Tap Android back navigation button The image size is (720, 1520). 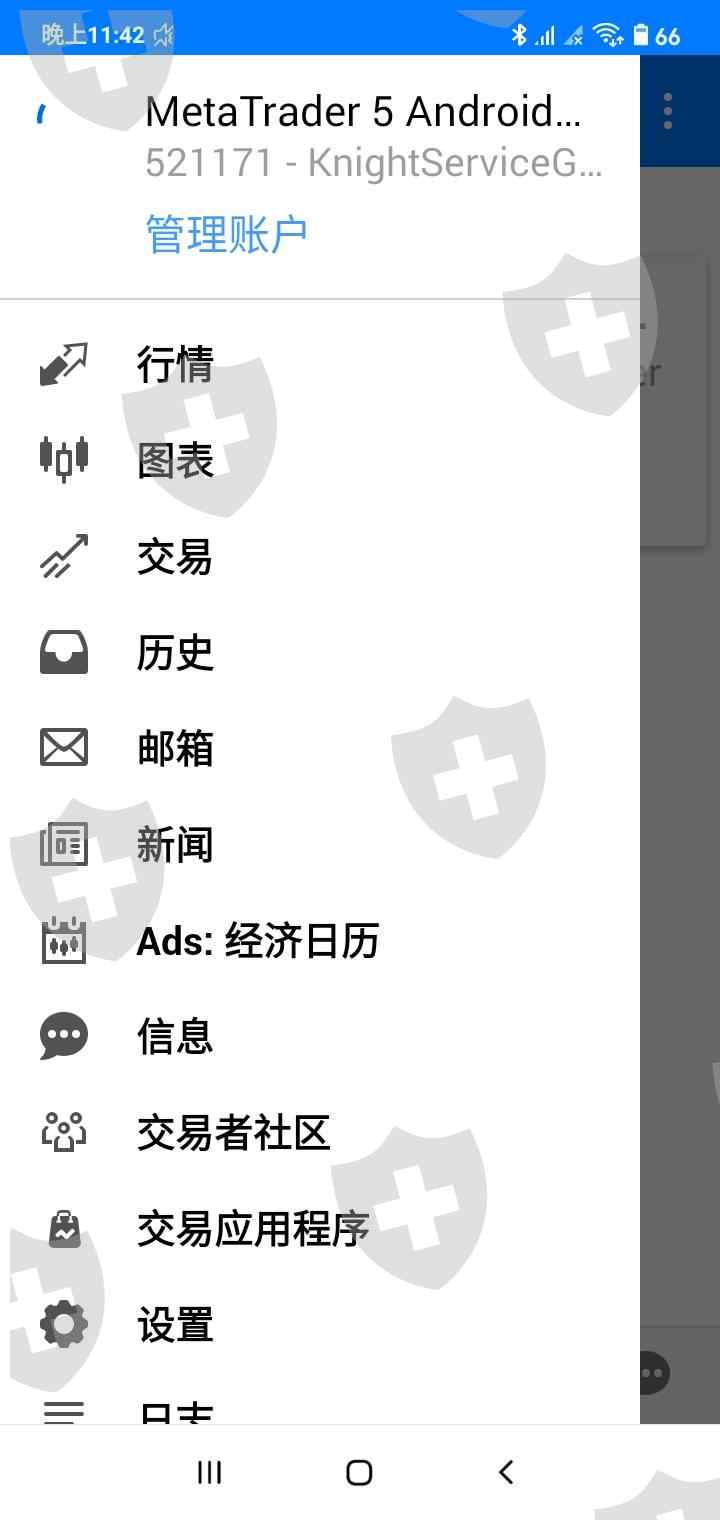click(507, 1472)
